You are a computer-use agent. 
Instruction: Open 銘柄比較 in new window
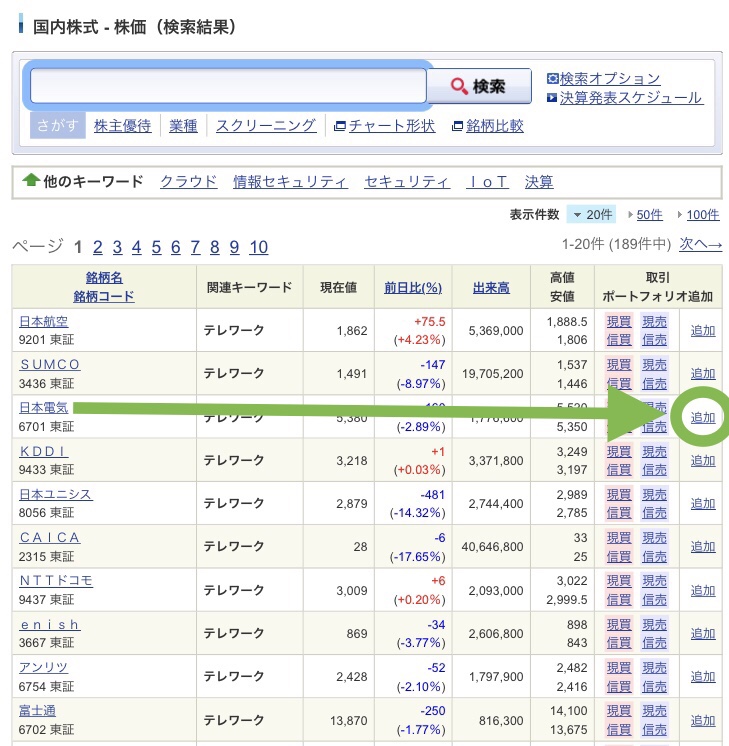[x=495, y=126]
